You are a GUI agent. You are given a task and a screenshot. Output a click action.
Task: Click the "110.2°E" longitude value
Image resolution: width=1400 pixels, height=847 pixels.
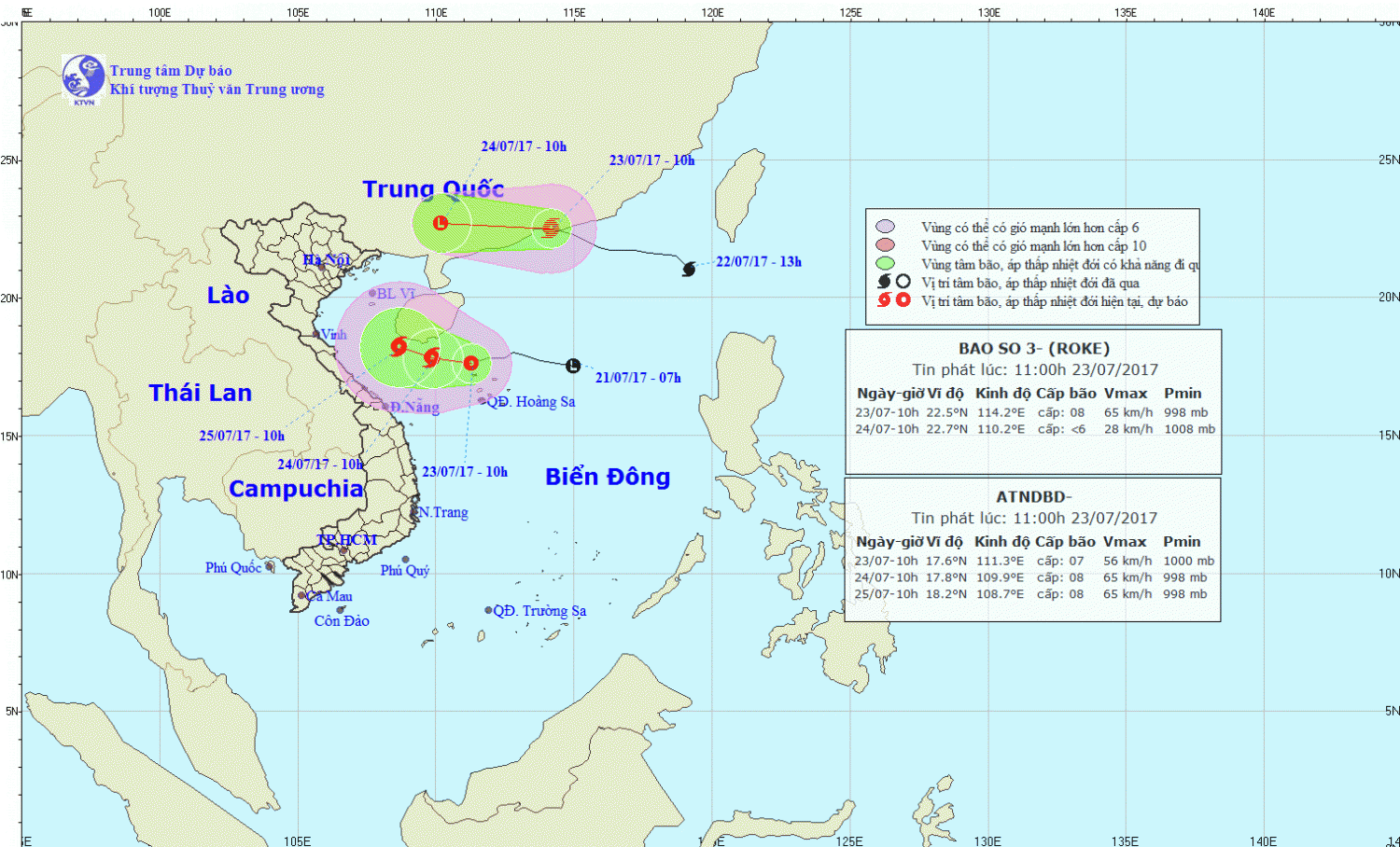(x=1001, y=429)
